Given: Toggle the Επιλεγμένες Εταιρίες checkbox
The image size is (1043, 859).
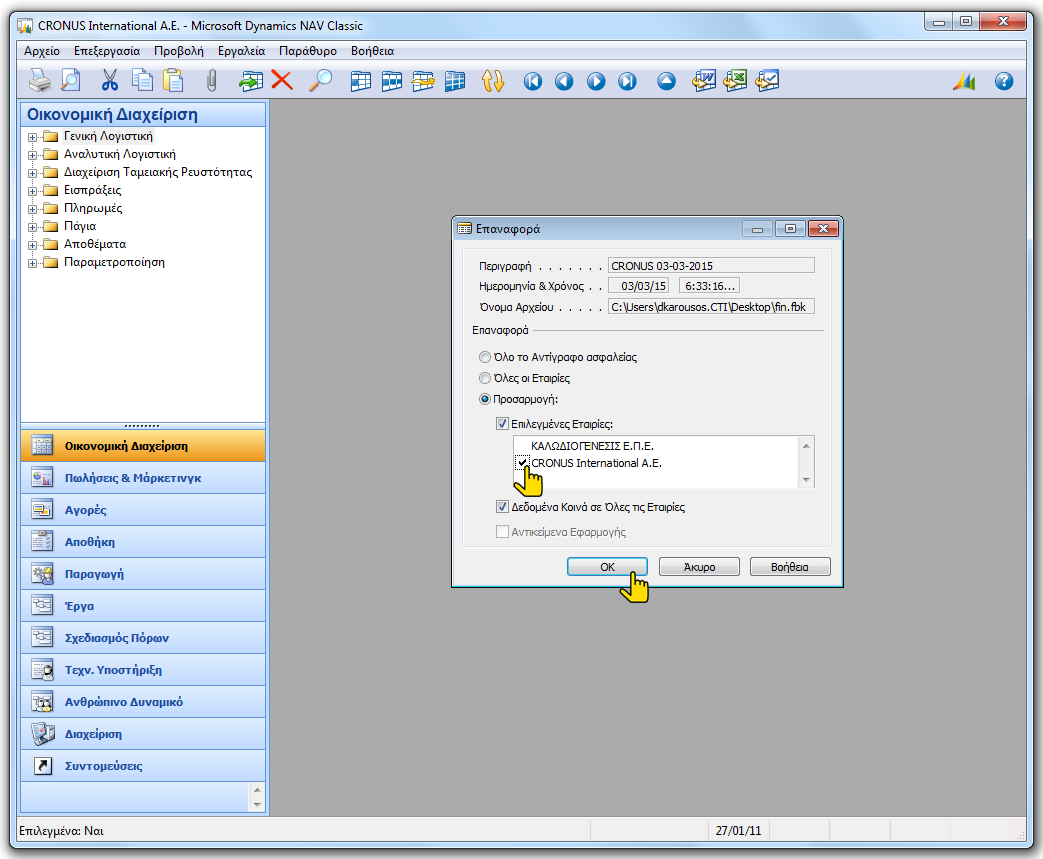Looking at the screenshot, I should point(502,424).
